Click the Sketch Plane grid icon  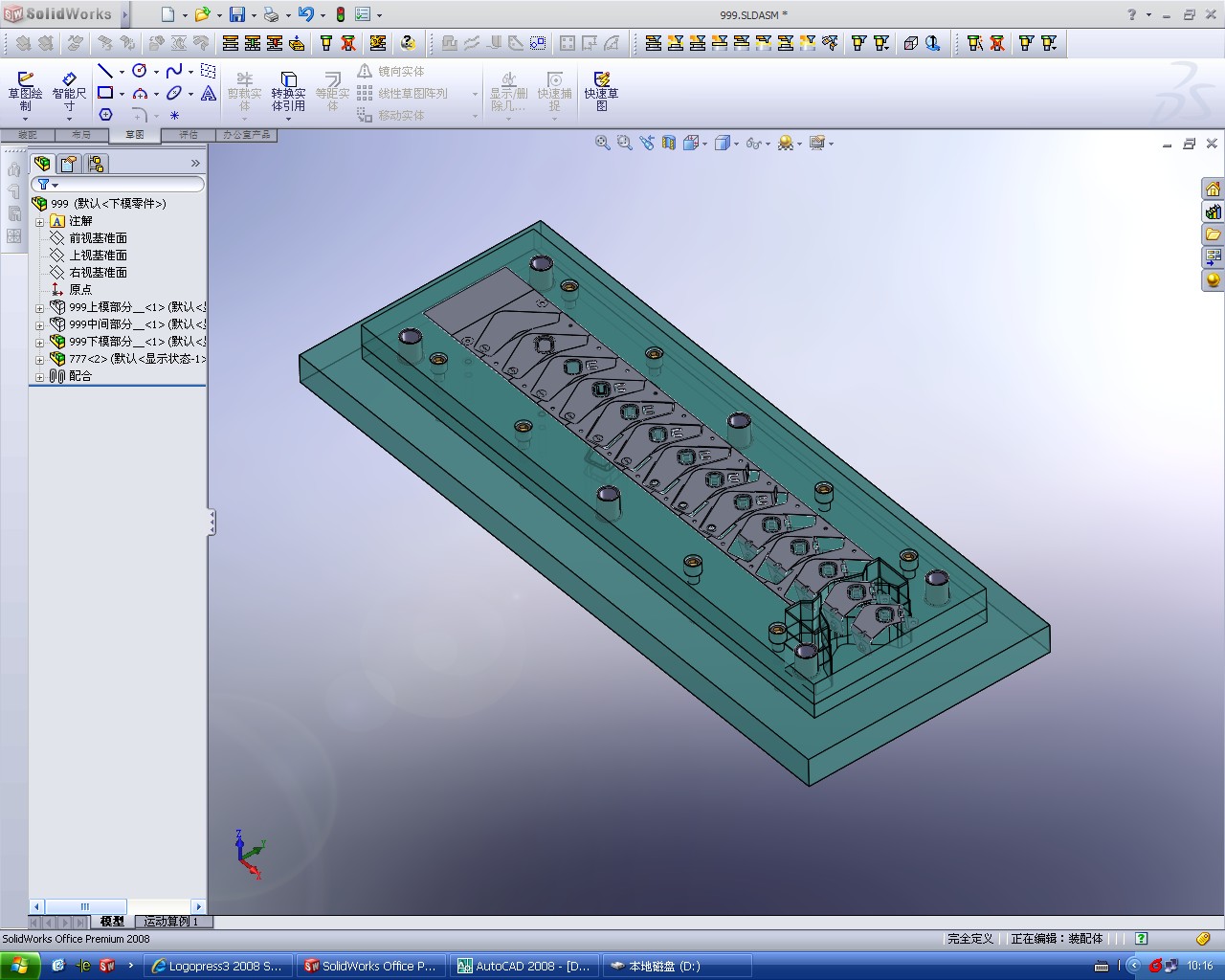tap(209, 72)
